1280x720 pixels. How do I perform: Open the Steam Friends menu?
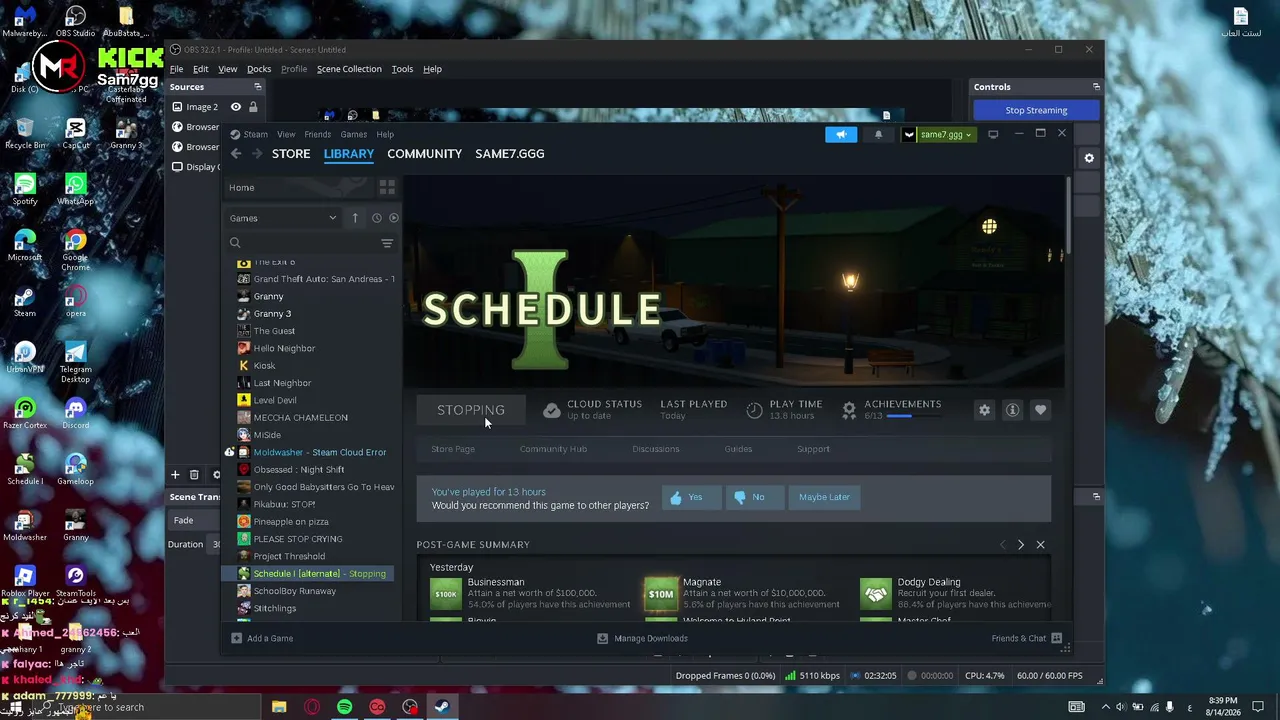tap(318, 134)
